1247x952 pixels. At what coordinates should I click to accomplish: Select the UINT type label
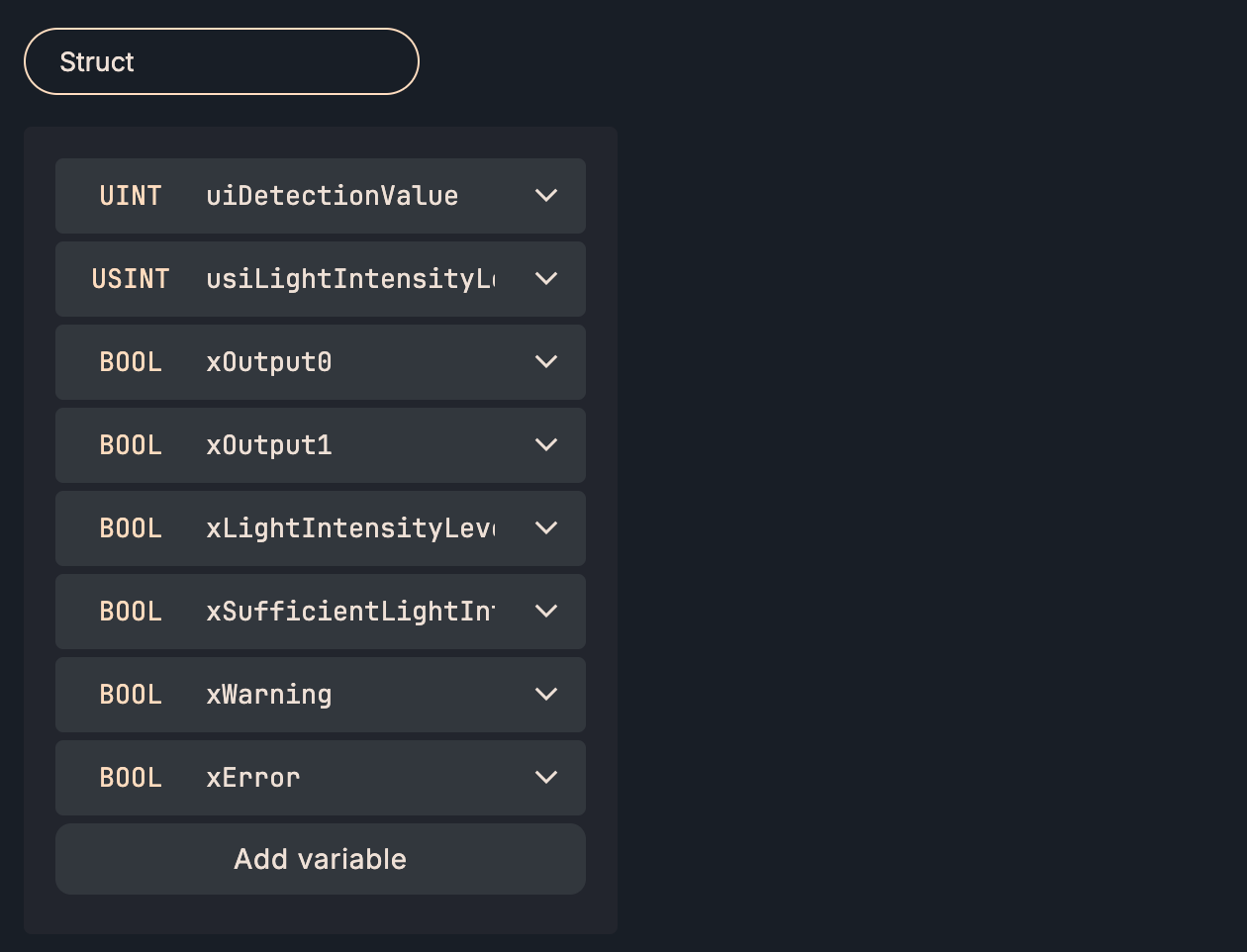tap(131, 196)
